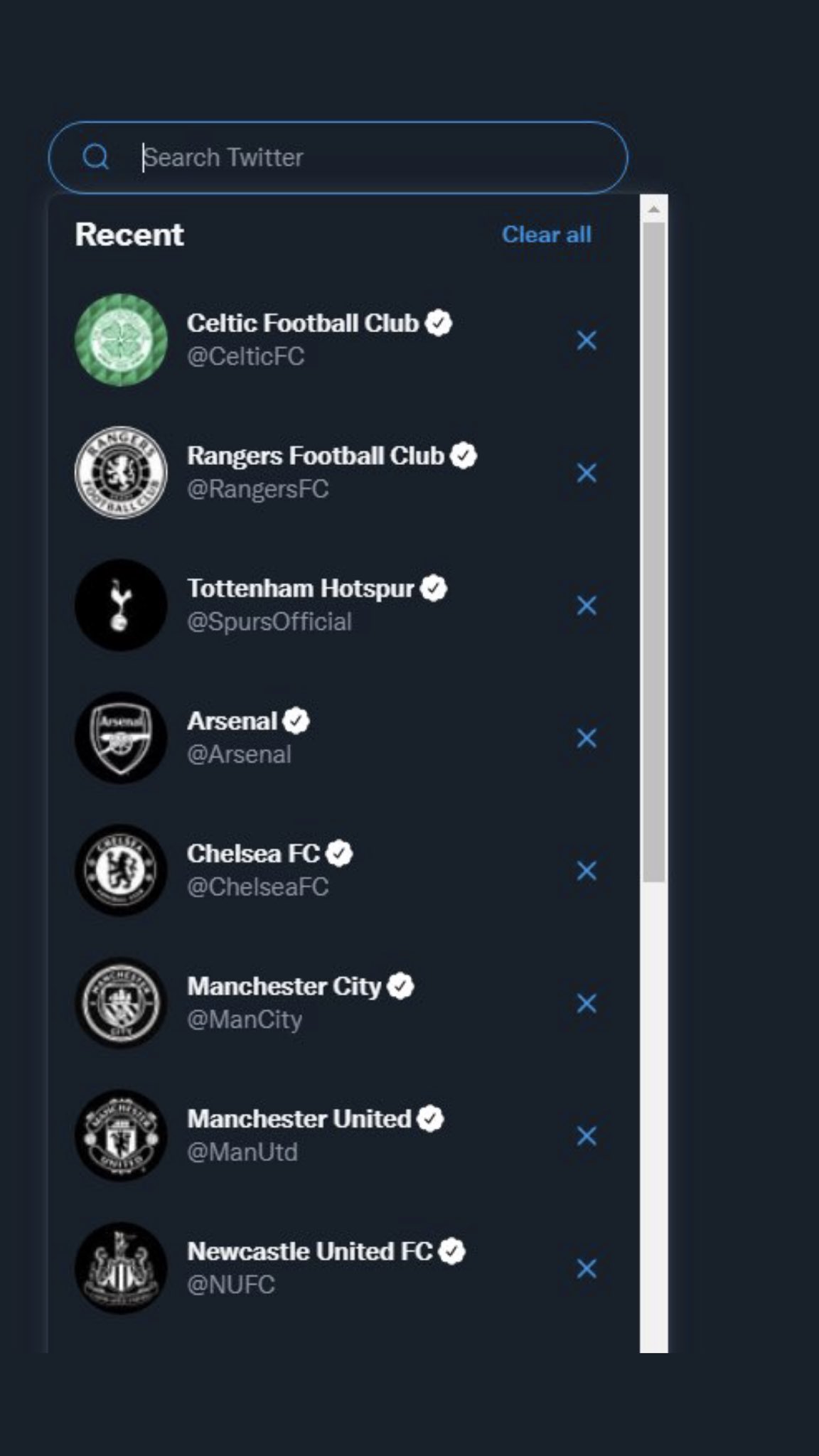Screen dimensions: 819x1456
Task: Focus the Search Twitter input field
Action: pyautogui.click(x=338, y=157)
